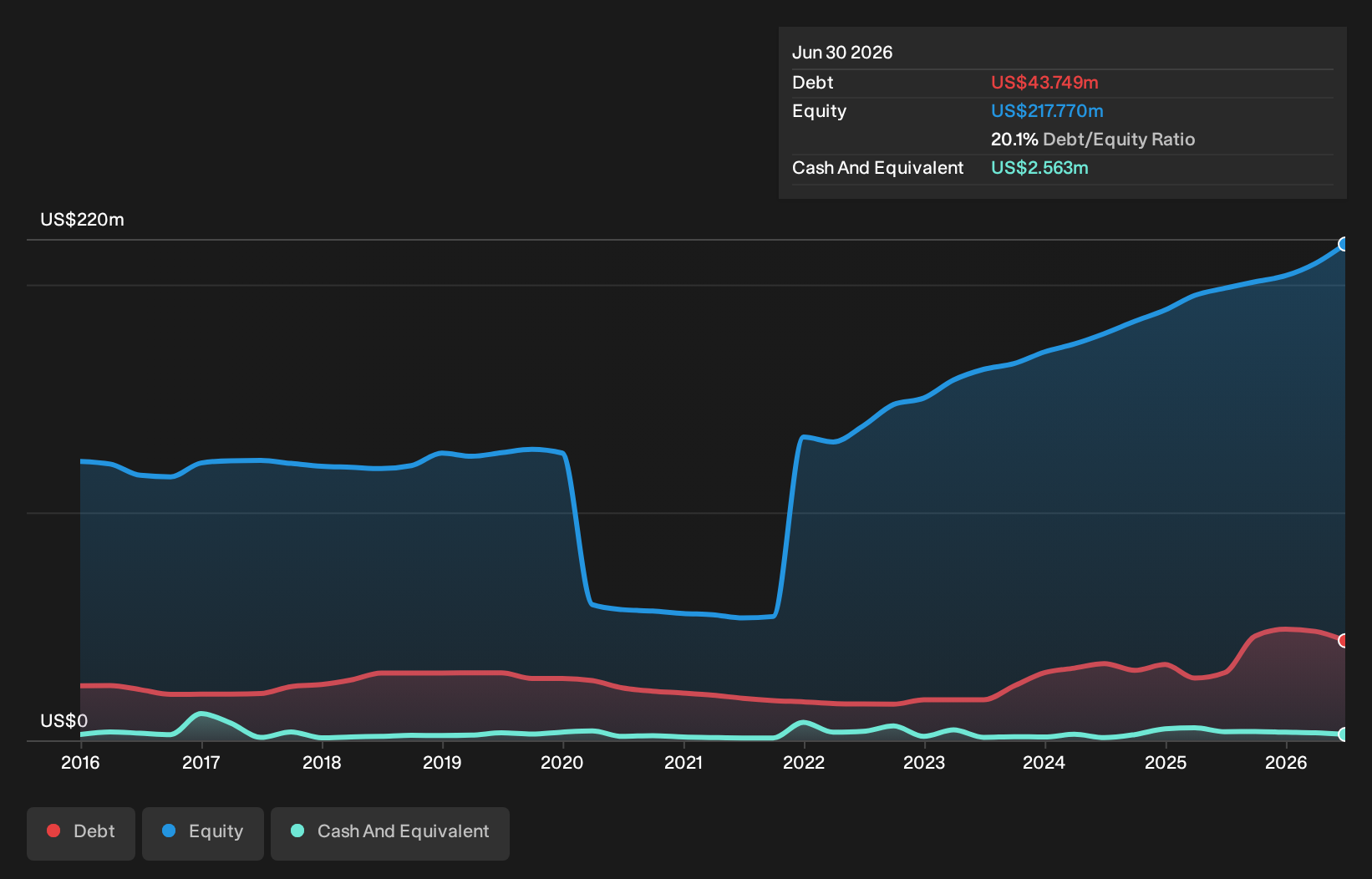Click Cash And Equivalent label in tooltip
The height and width of the screenshot is (879, 1372).
pos(877,168)
